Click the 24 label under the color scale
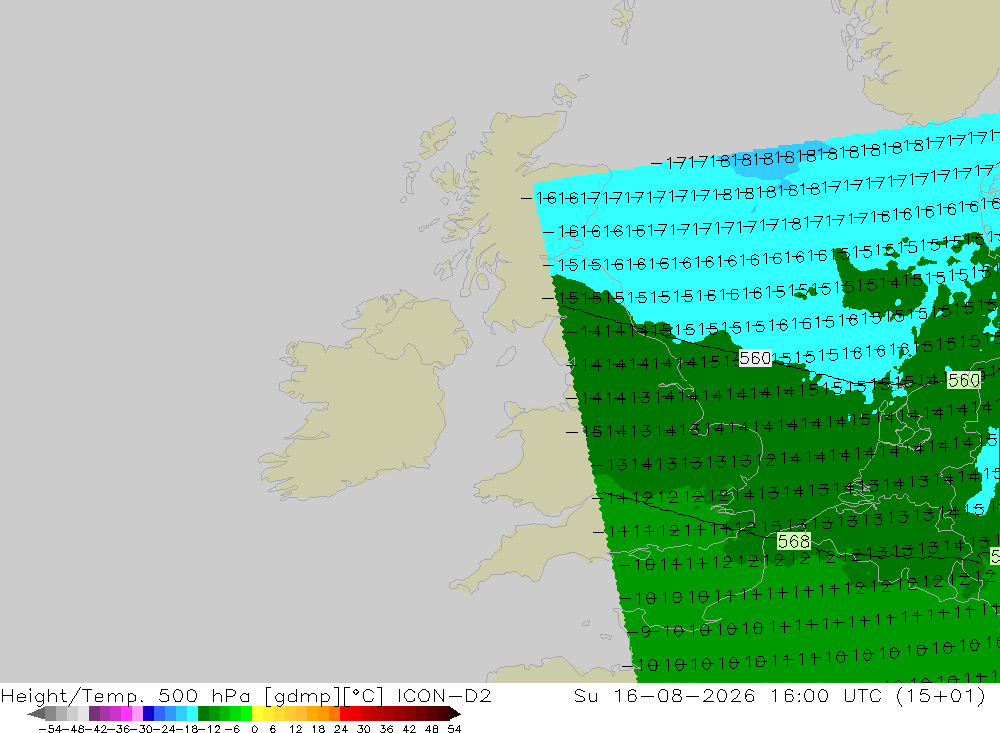 click(x=341, y=729)
